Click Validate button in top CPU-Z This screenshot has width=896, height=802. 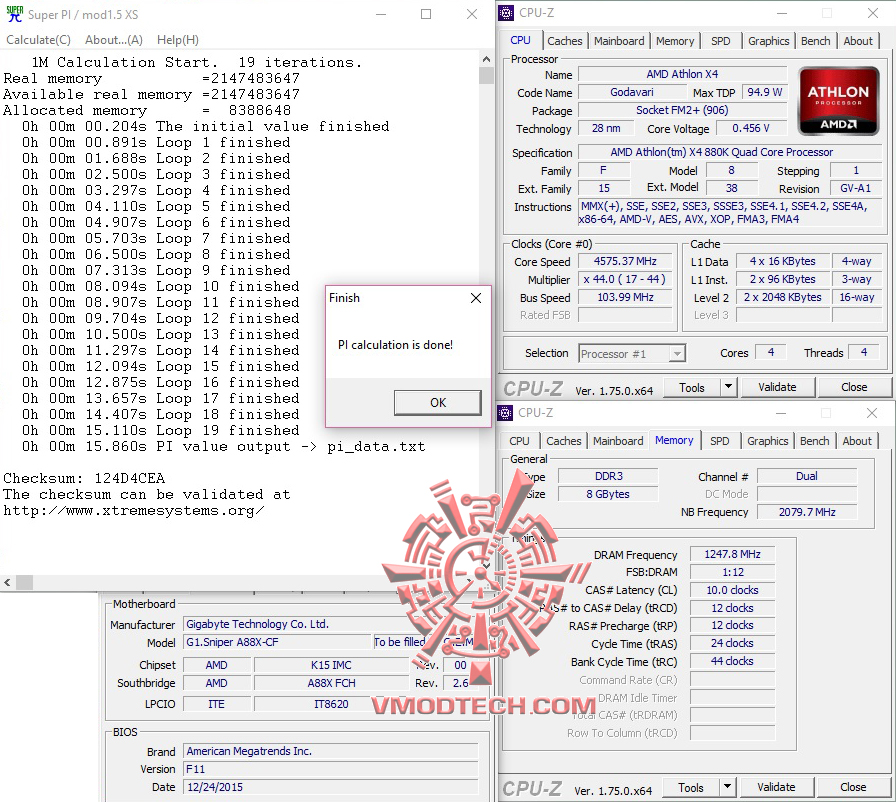pos(777,387)
